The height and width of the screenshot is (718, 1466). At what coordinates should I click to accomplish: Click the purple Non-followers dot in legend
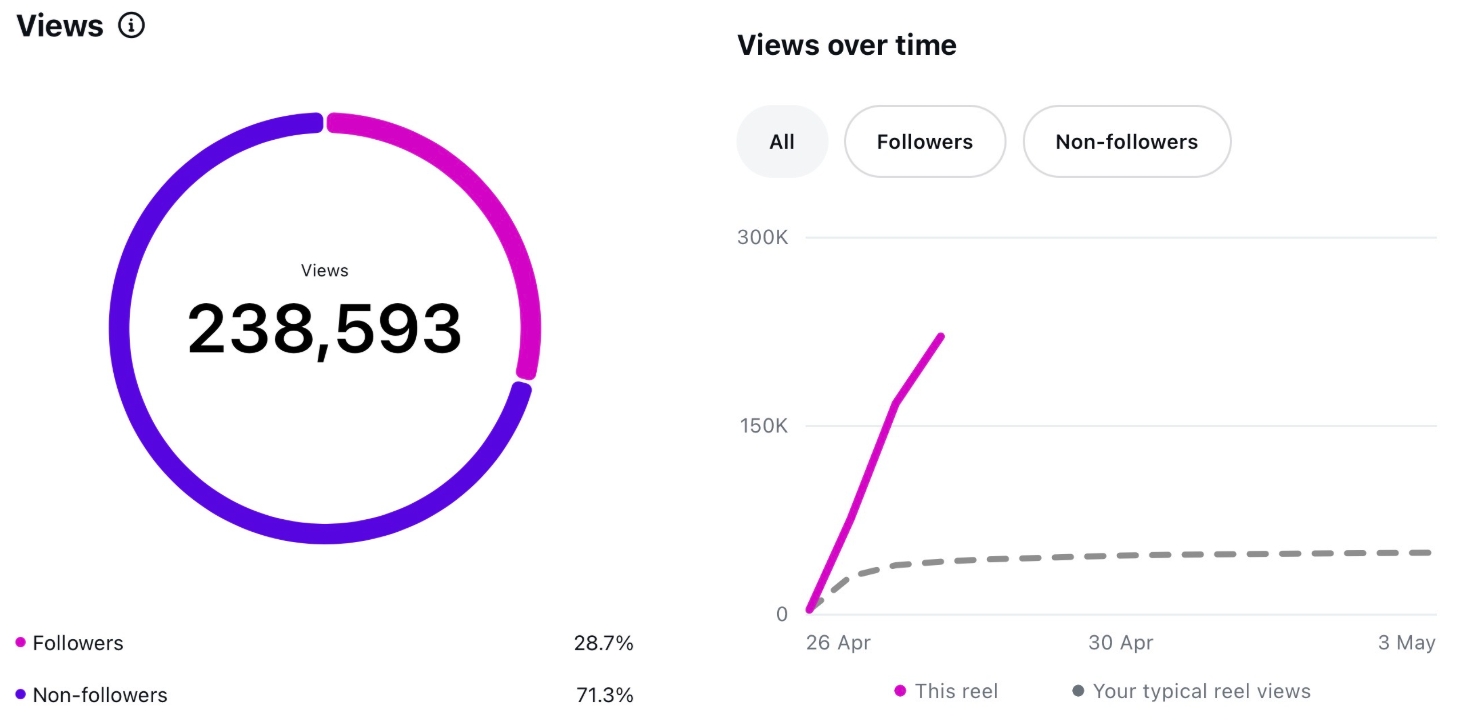20,694
